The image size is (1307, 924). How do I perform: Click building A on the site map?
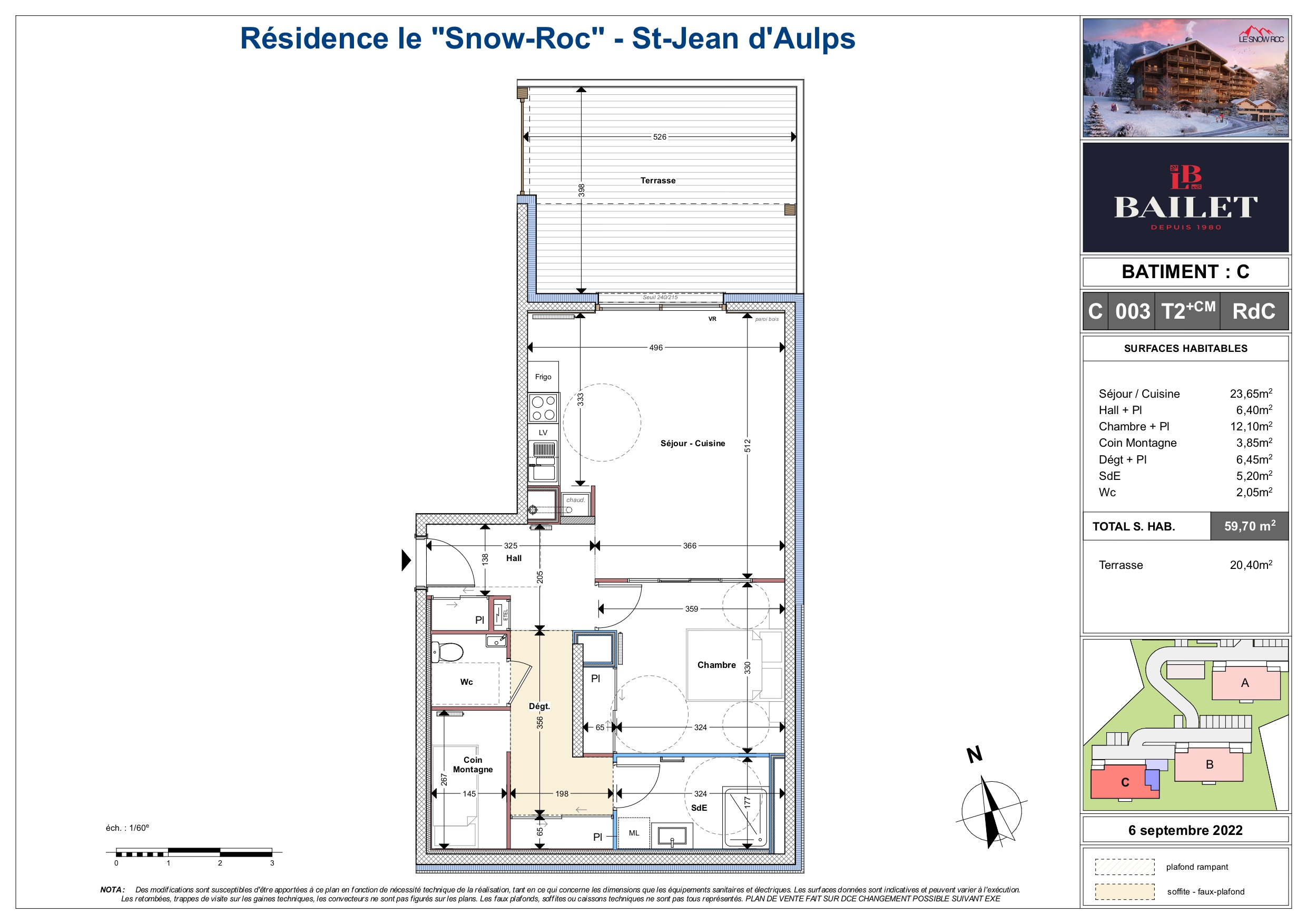click(1245, 683)
